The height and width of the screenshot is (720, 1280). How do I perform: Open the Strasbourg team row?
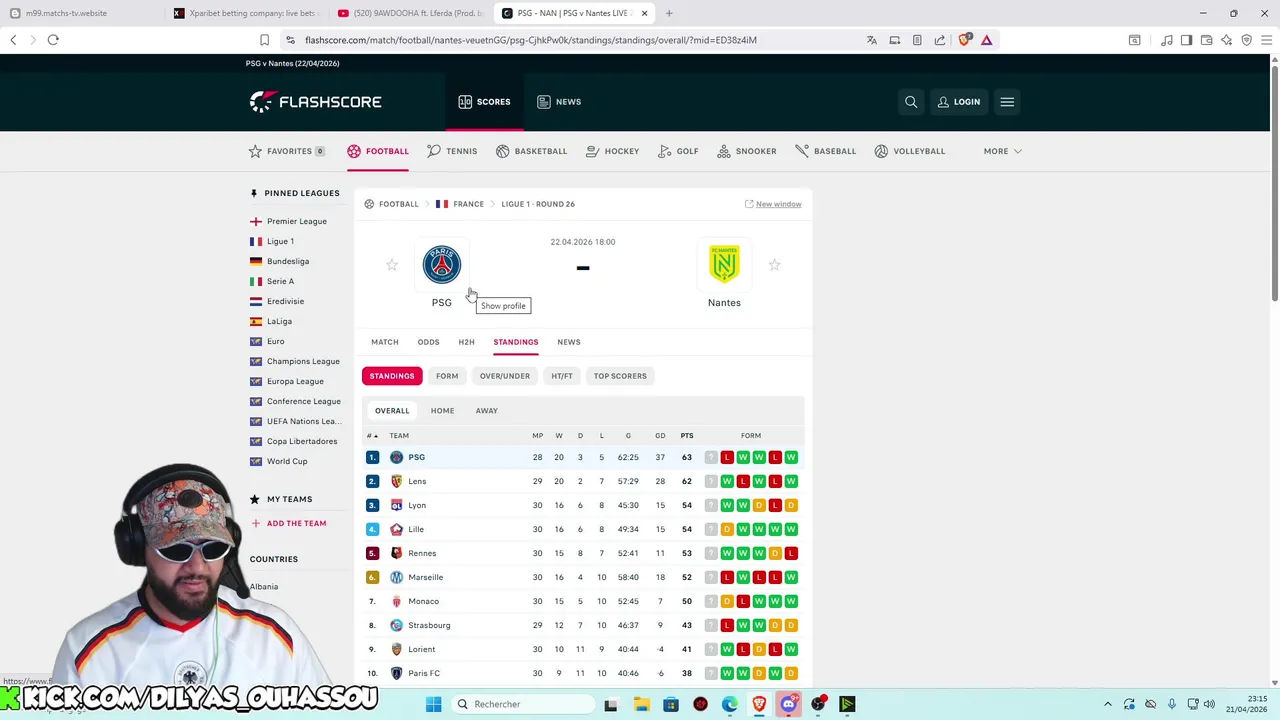(x=583, y=625)
